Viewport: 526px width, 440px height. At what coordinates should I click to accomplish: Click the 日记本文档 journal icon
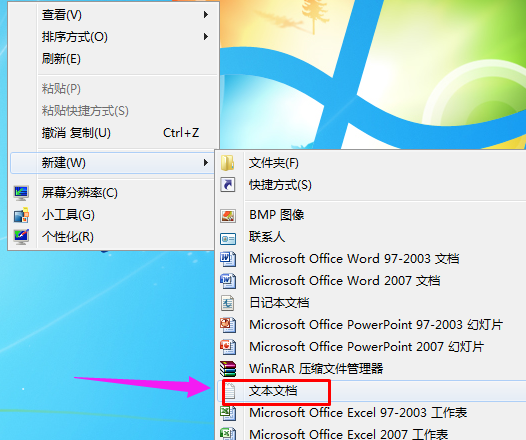[x=228, y=303]
